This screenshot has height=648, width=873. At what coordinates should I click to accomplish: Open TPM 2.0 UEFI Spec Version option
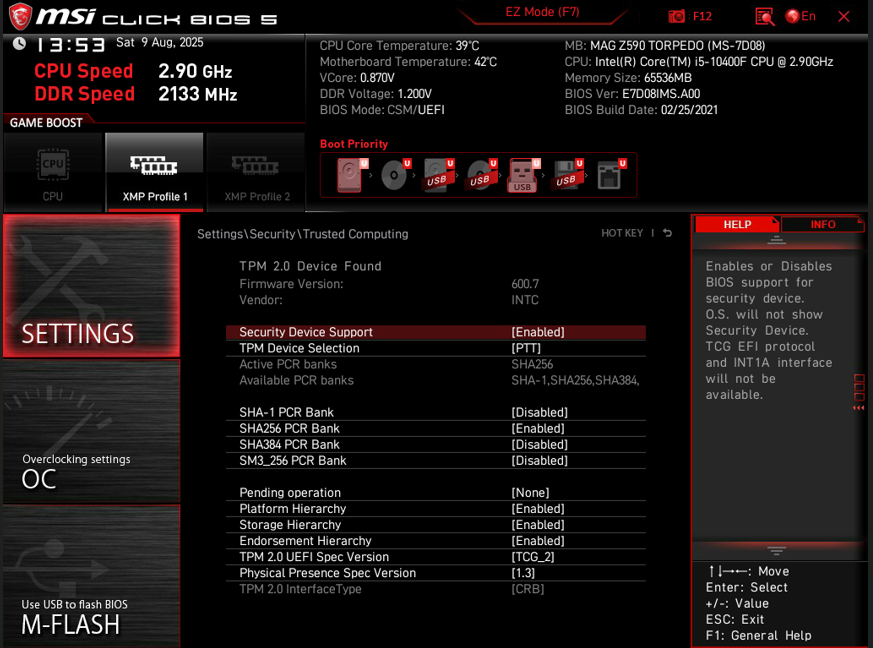(436, 557)
